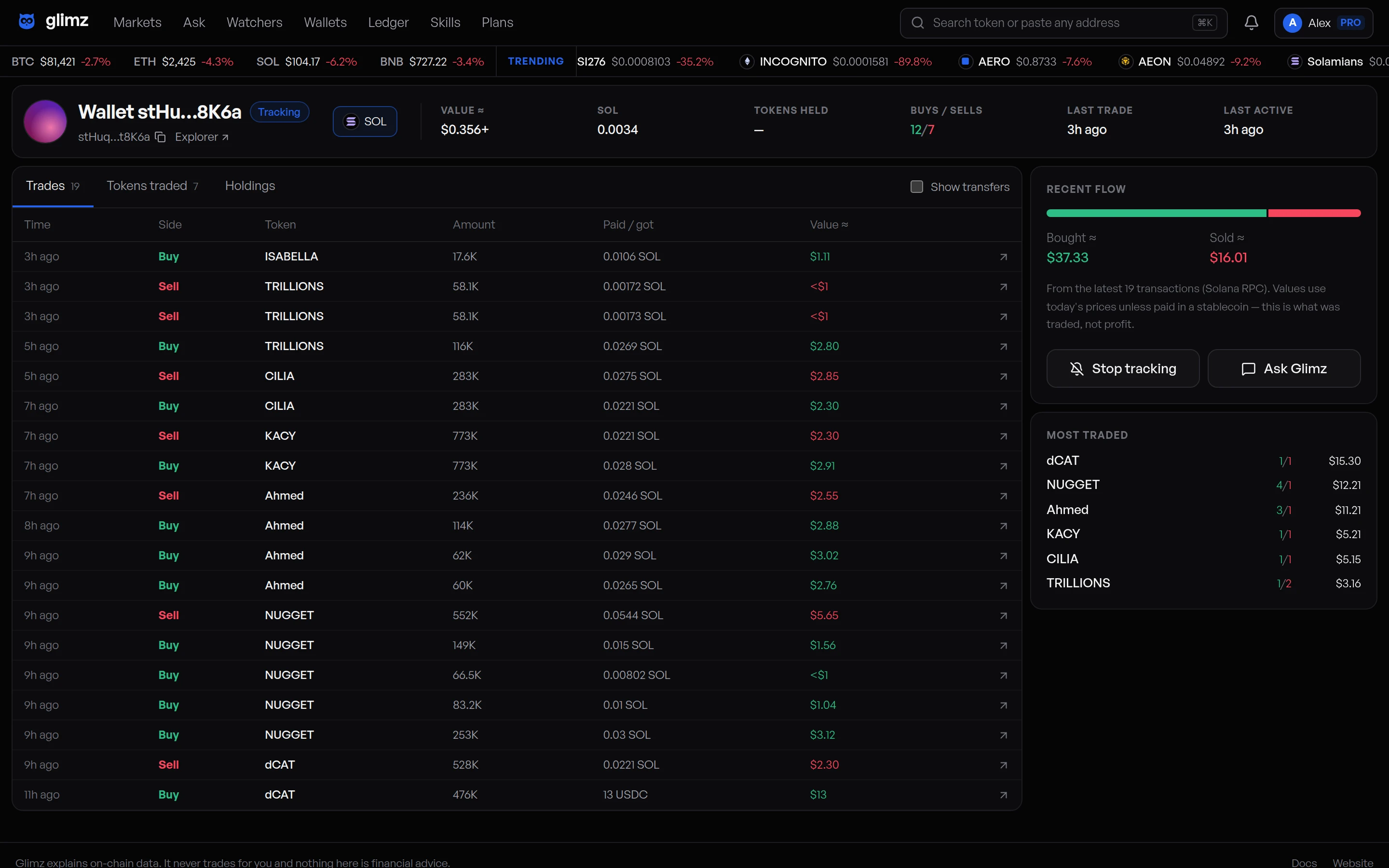
Task: Click the INCOGNITO token icon in ticker
Action: tap(747, 61)
